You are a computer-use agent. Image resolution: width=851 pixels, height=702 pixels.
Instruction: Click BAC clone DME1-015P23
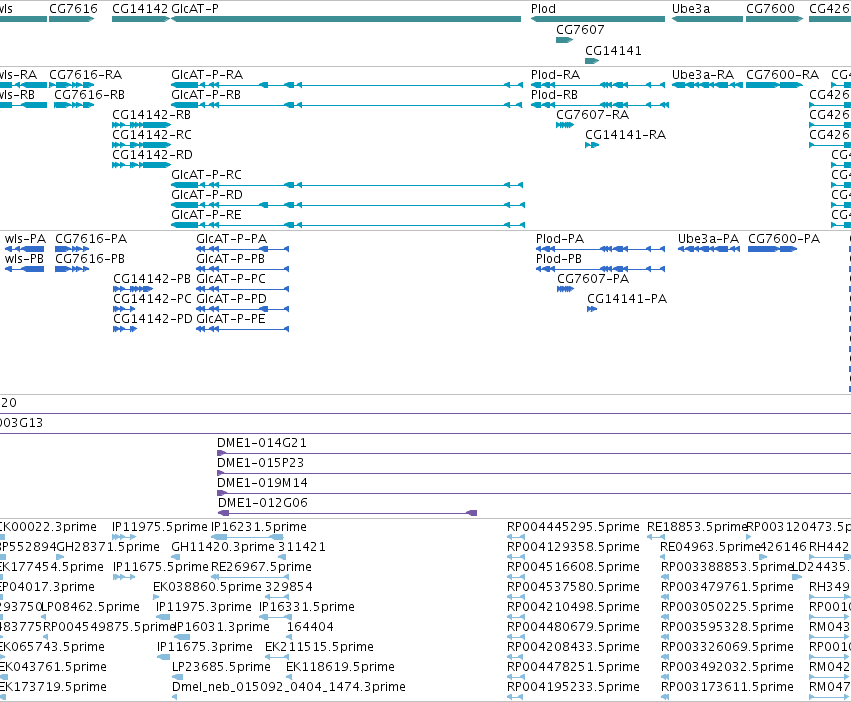tap(261, 463)
